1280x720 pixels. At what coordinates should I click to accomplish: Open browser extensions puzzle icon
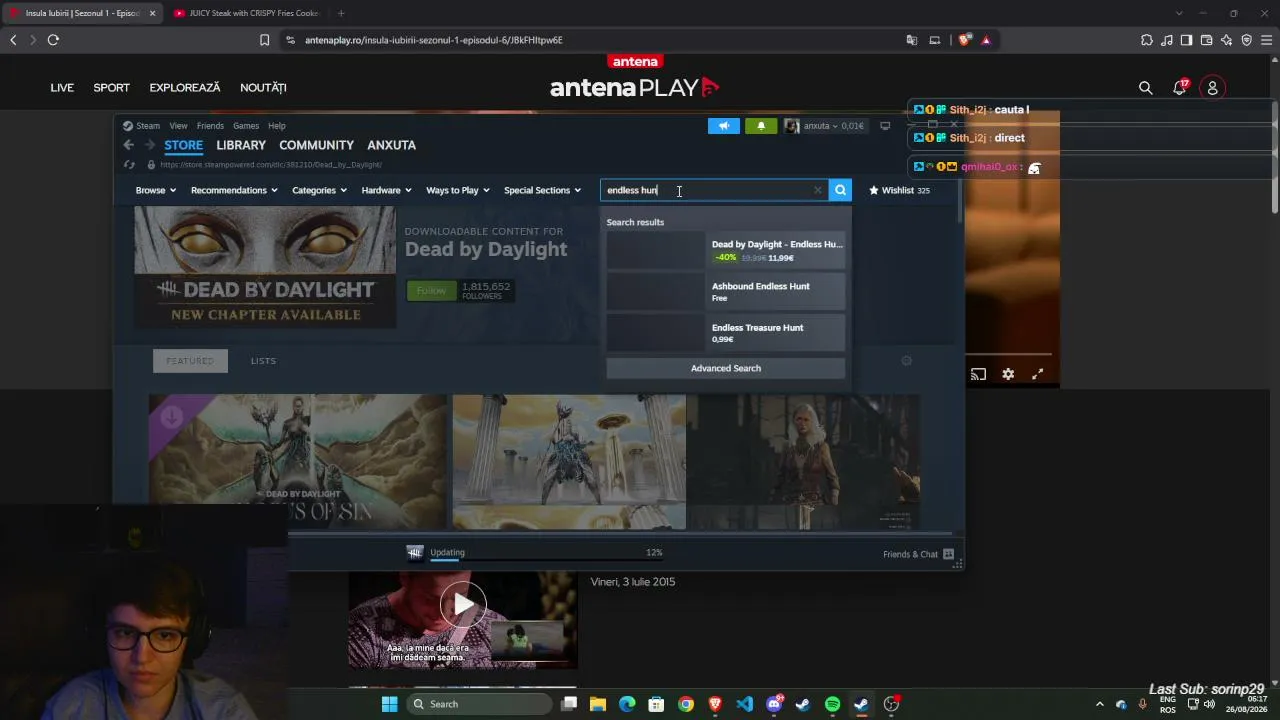[x=1146, y=40]
